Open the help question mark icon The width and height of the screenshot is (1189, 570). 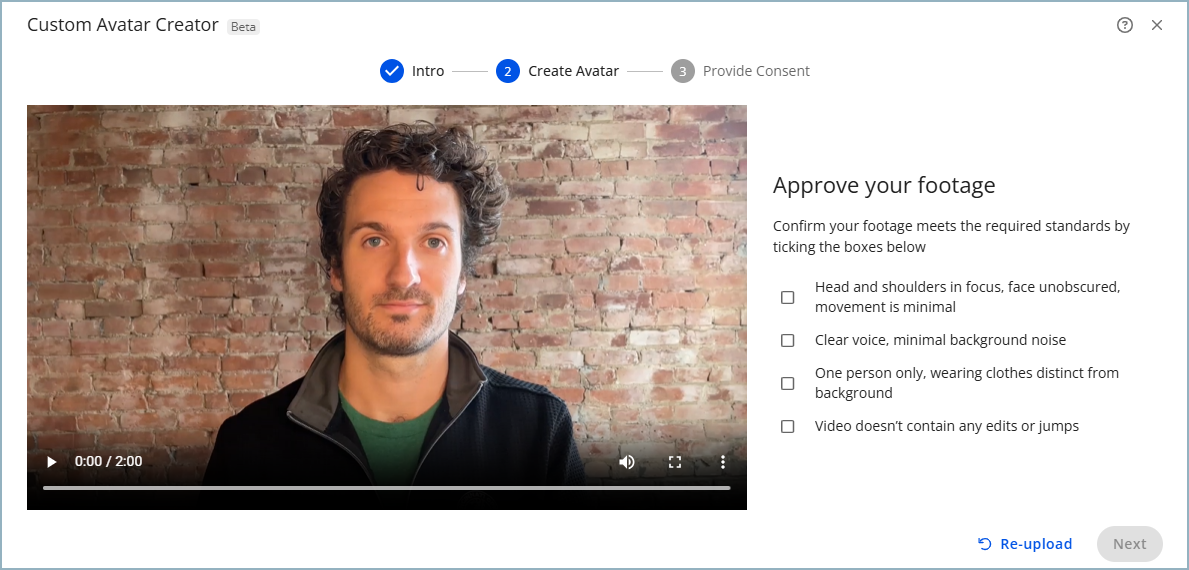pyautogui.click(x=1125, y=26)
